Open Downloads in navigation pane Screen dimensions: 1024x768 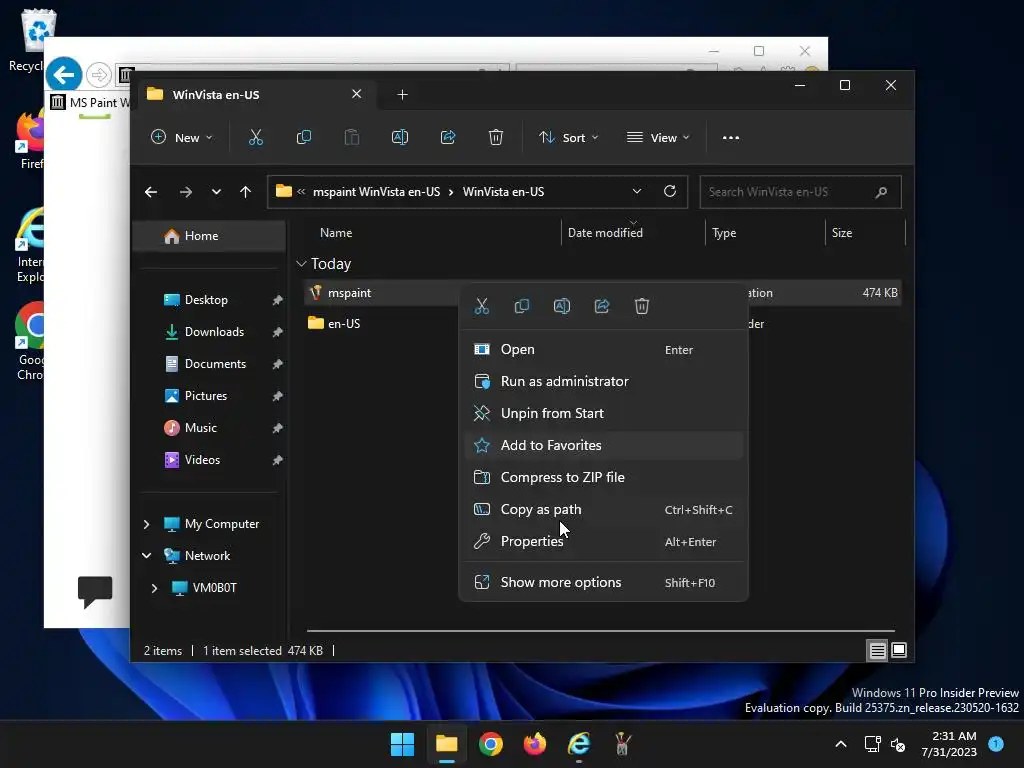click(x=213, y=332)
